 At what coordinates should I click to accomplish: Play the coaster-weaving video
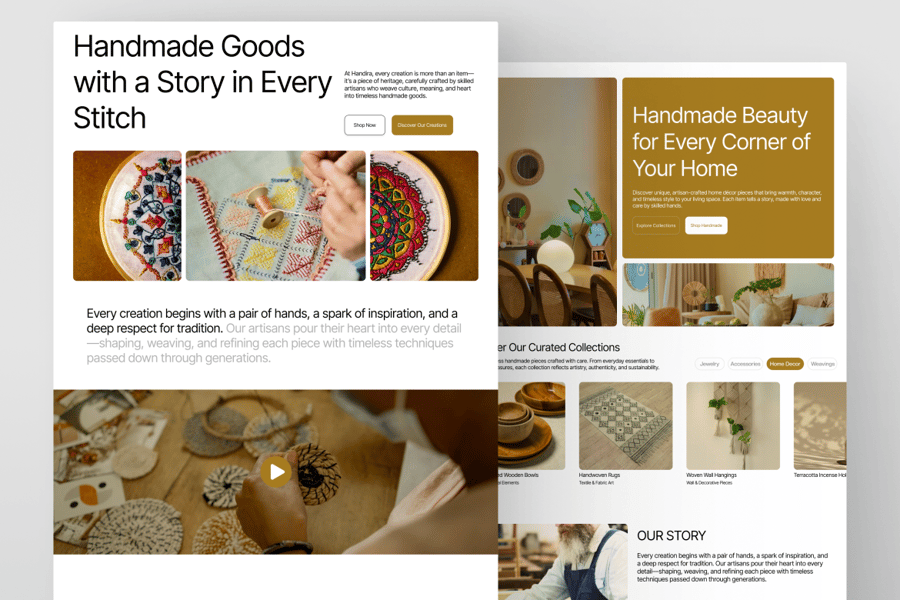click(276, 472)
